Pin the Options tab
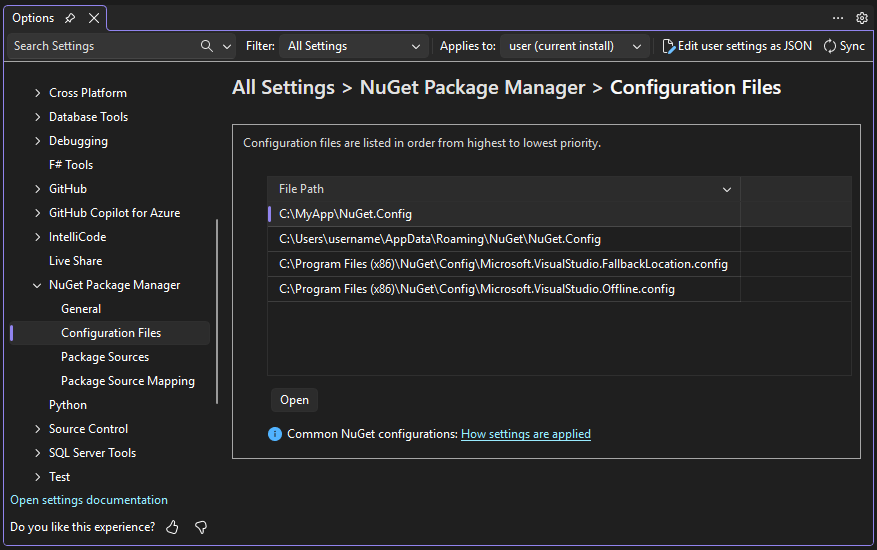This screenshot has height=550, width=877. 70,18
